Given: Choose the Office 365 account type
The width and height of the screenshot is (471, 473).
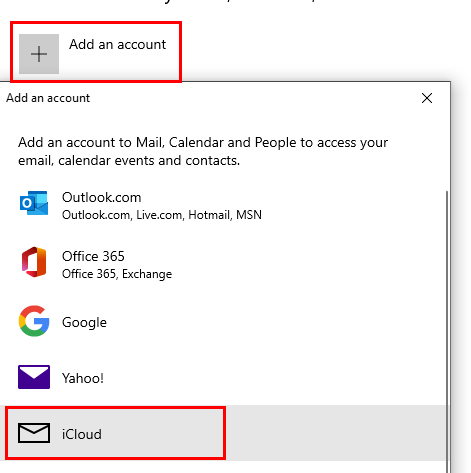Looking at the screenshot, I should pyautogui.click(x=223, y=265).
